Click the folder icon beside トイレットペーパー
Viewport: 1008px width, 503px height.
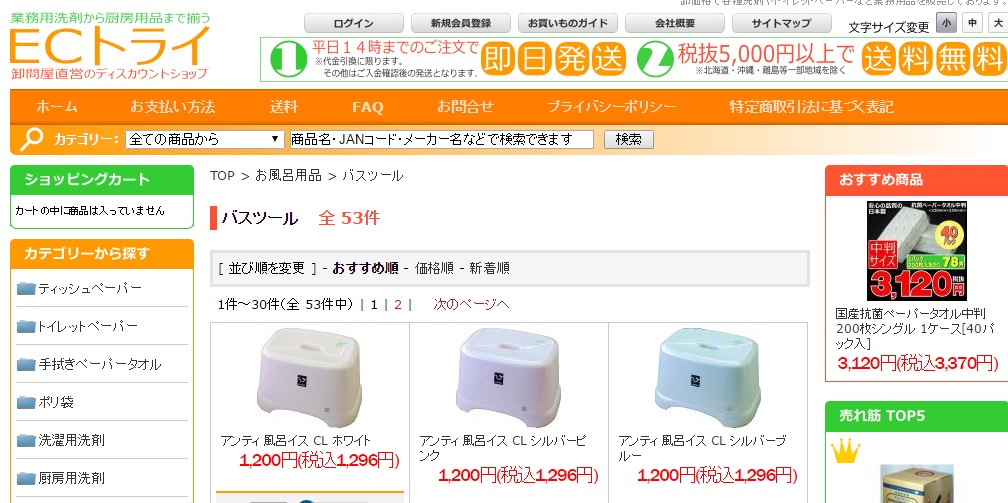[26, 326]
